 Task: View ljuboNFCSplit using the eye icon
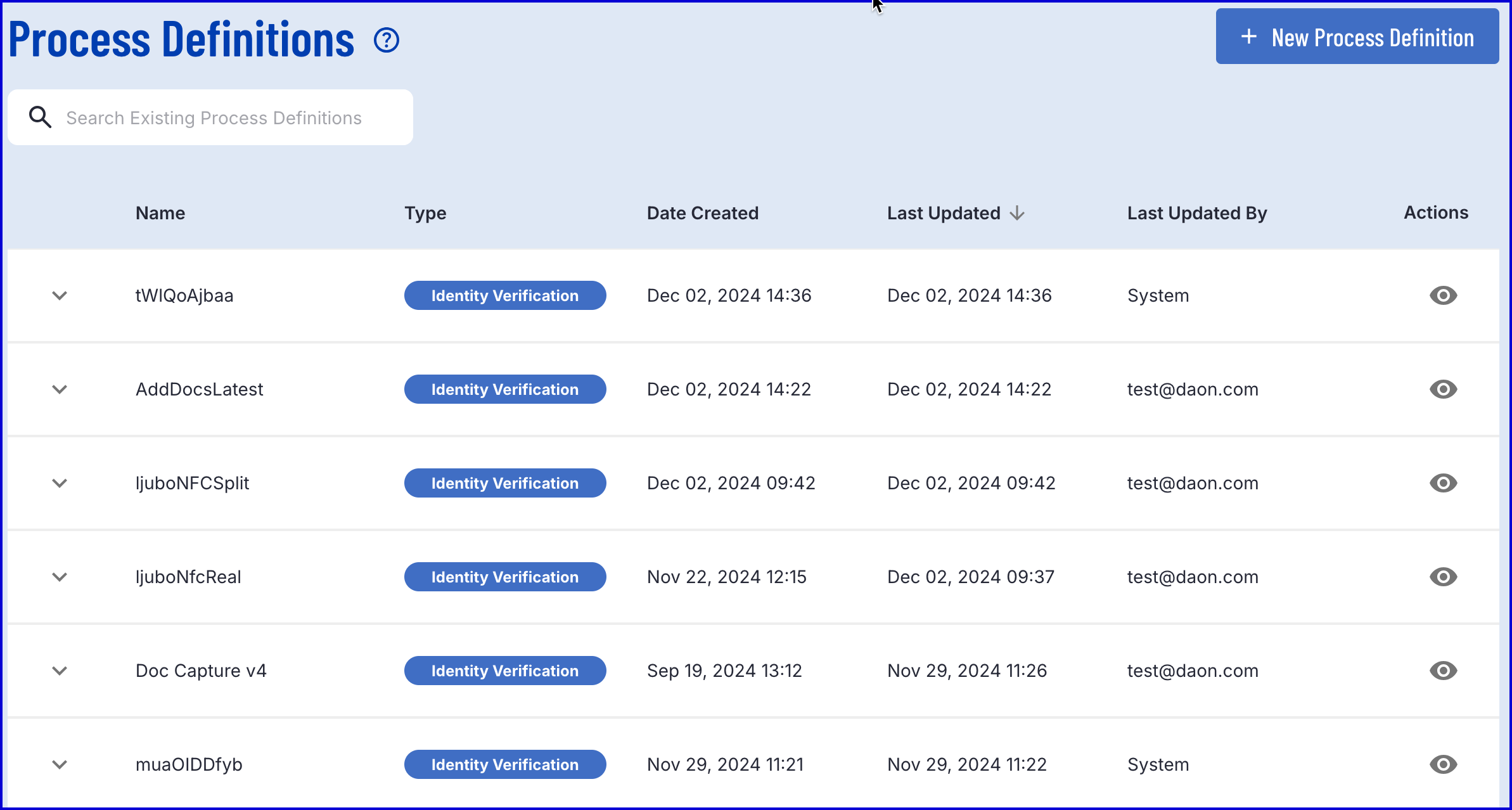1443,483
